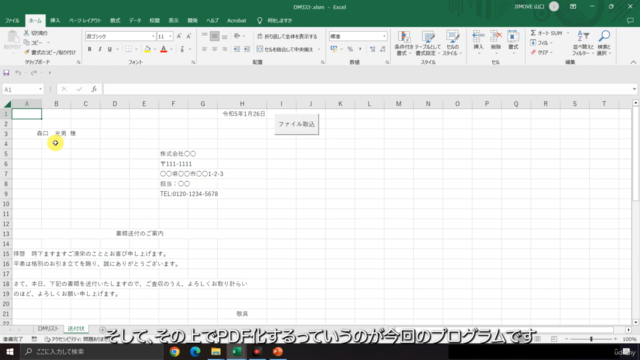Screen dimensions: 640x360
Task: Add a new sheet with plus icon
Action: click(102, 330)
